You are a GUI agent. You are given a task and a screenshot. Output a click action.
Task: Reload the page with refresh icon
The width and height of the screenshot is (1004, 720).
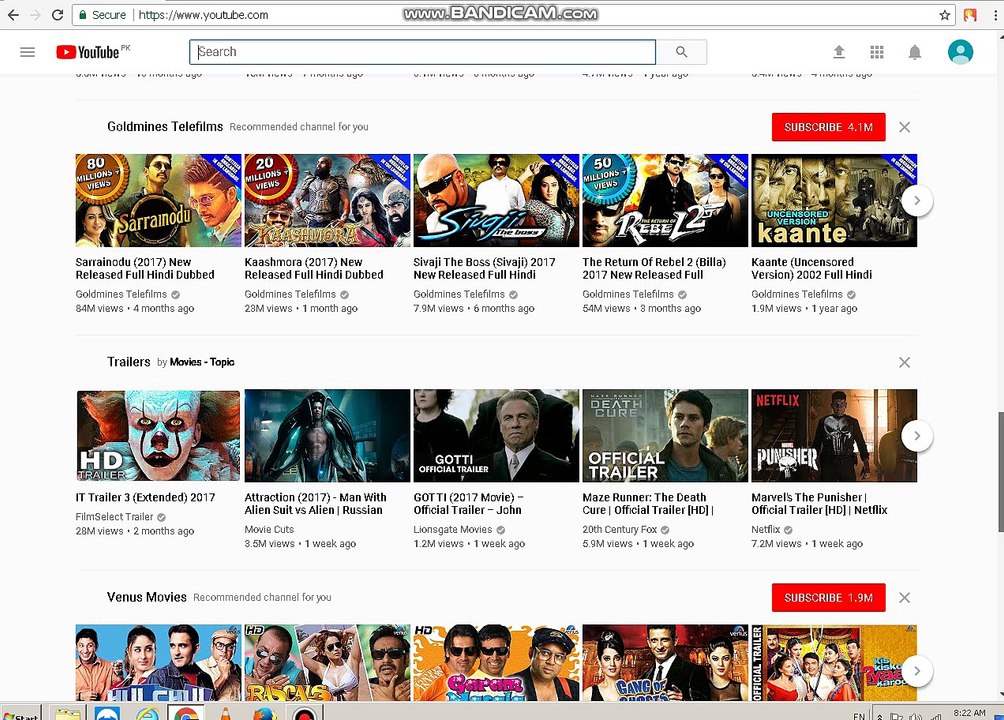pos(57,15)
